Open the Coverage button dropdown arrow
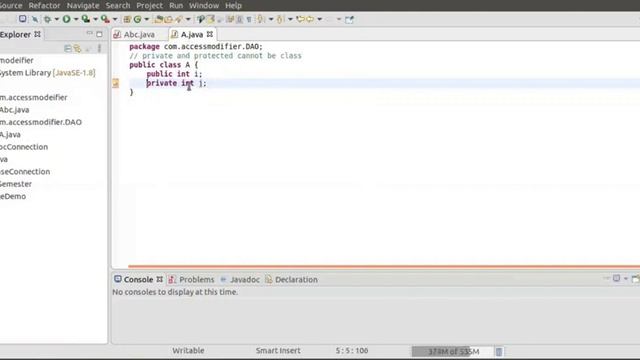The width and height of the screenshot is (640, 360). pyautogui.click(x=95, y=19)
